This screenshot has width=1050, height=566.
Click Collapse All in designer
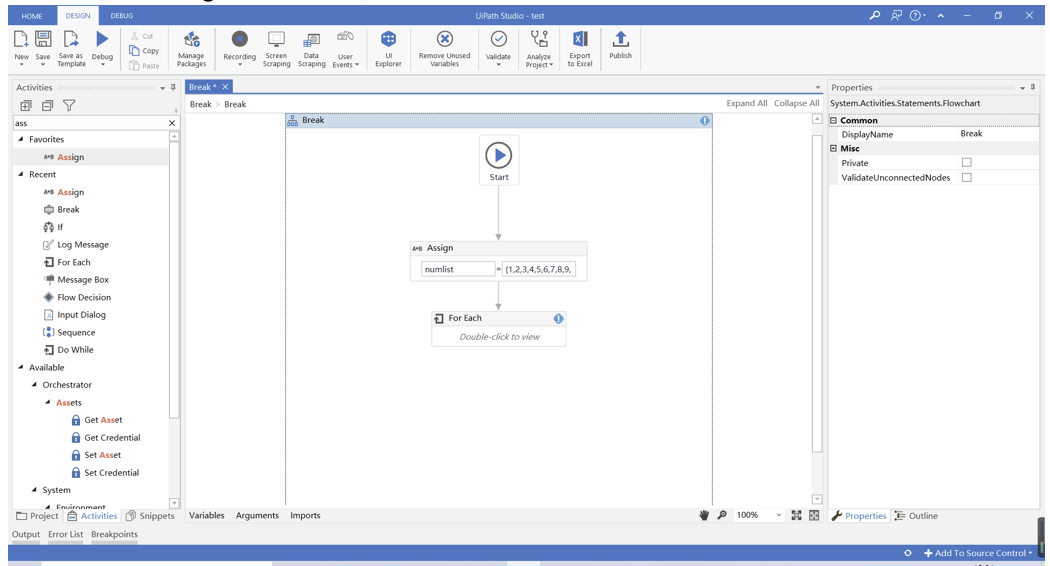pos(796,103)
